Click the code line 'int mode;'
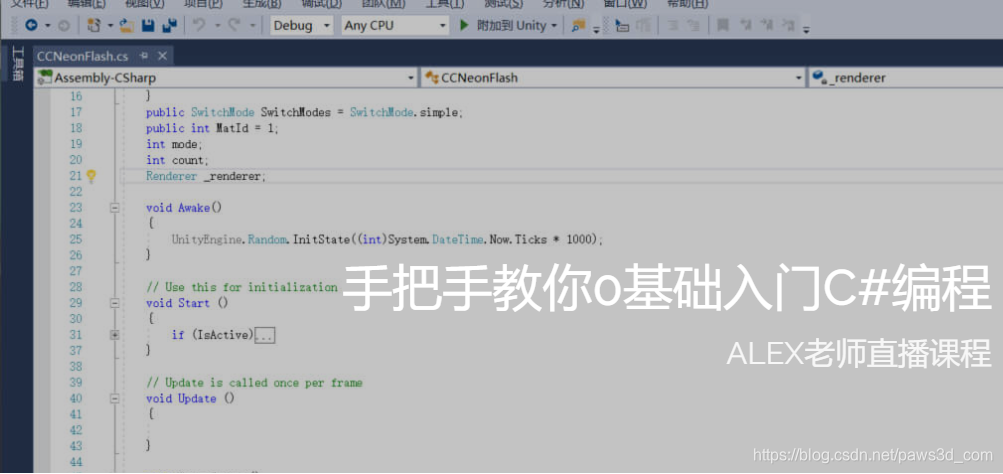Viewport: 1003px width, 474px height. (x=174, y=145)
